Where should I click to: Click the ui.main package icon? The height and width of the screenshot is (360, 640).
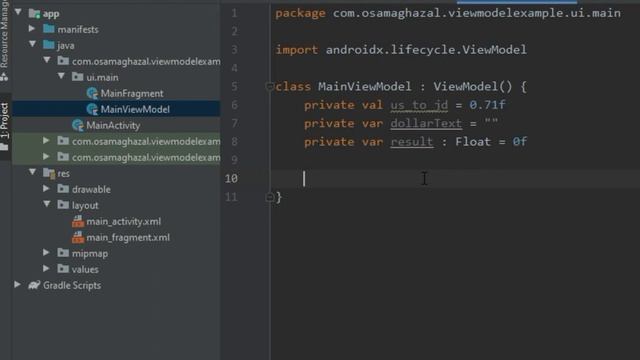pyautogui.click(x=78, y=76)
